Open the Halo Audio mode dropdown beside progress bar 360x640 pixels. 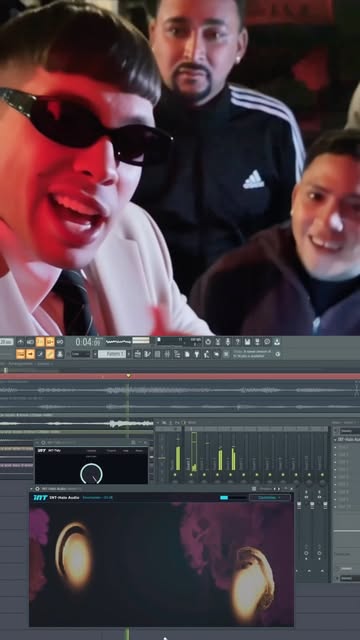[270, 498]
